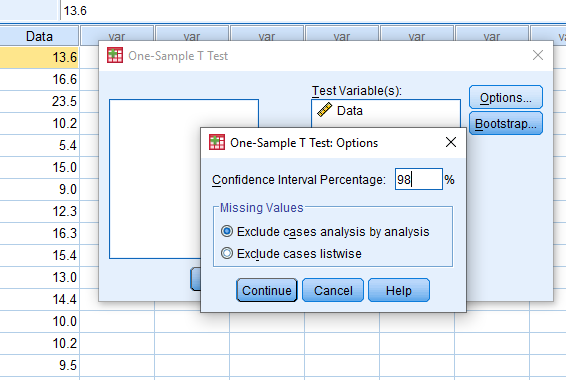
Task: Select the cell with value 13.0
Action: [39, 277]
